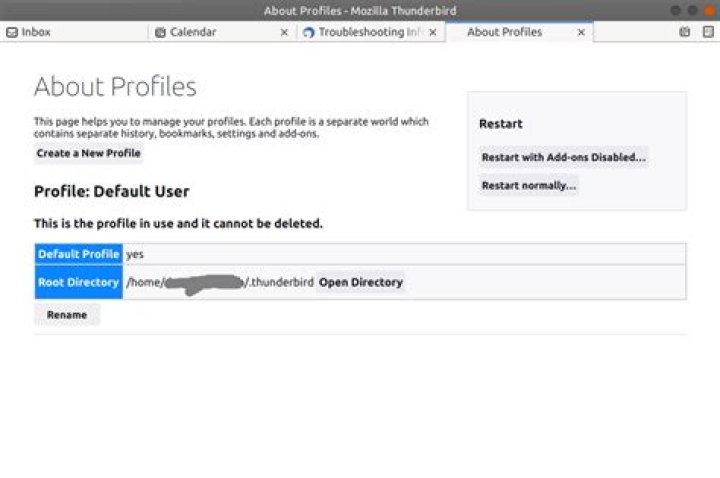Switch to the Calendar tab
Image resolution: width=720 pixels, height=478 pixels.
click(x=222, y=32)
